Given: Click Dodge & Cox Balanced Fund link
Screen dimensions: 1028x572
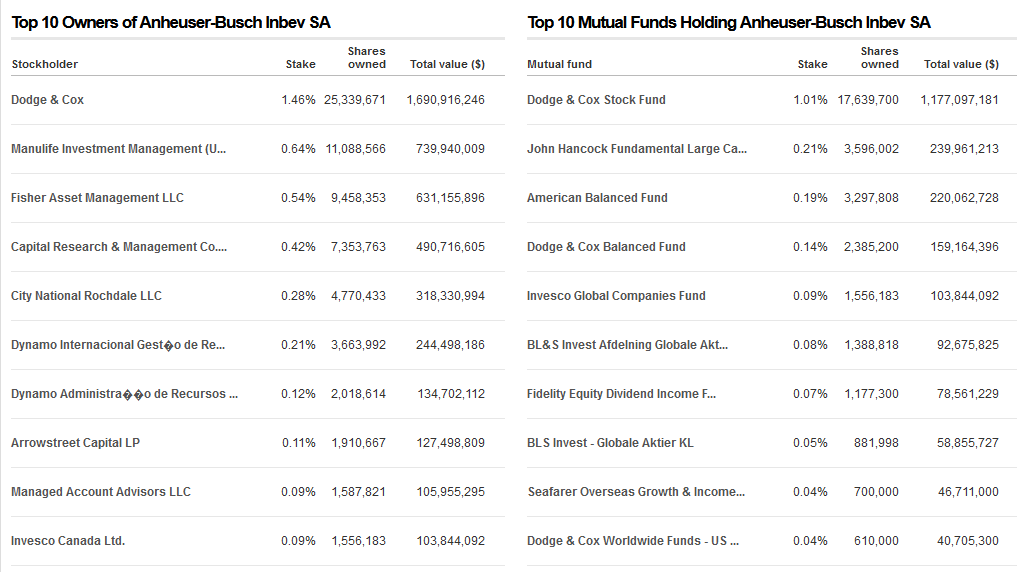Looking at the screenshot, I should click(x=606, y=247).
